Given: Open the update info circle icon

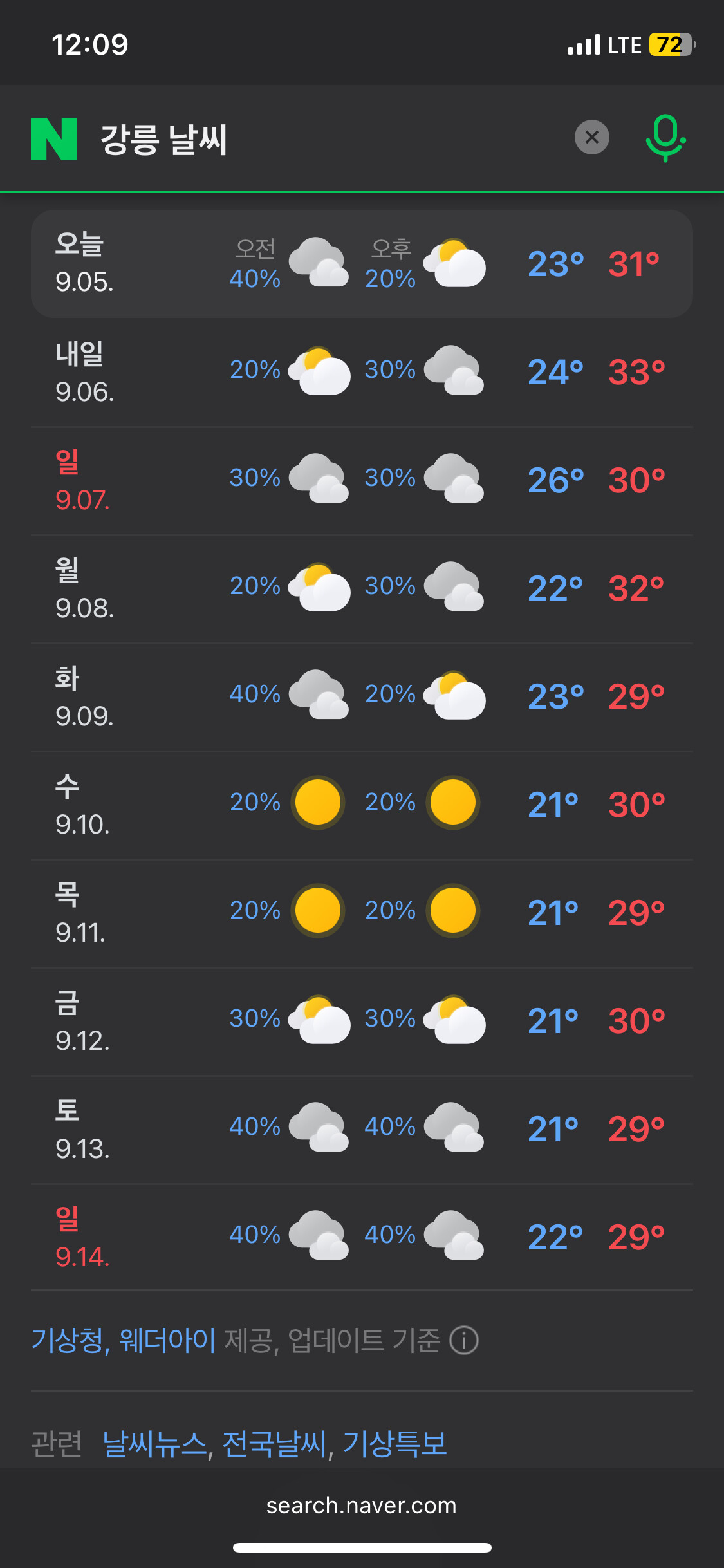Looking at the screenshot, I should point(464,1341).
